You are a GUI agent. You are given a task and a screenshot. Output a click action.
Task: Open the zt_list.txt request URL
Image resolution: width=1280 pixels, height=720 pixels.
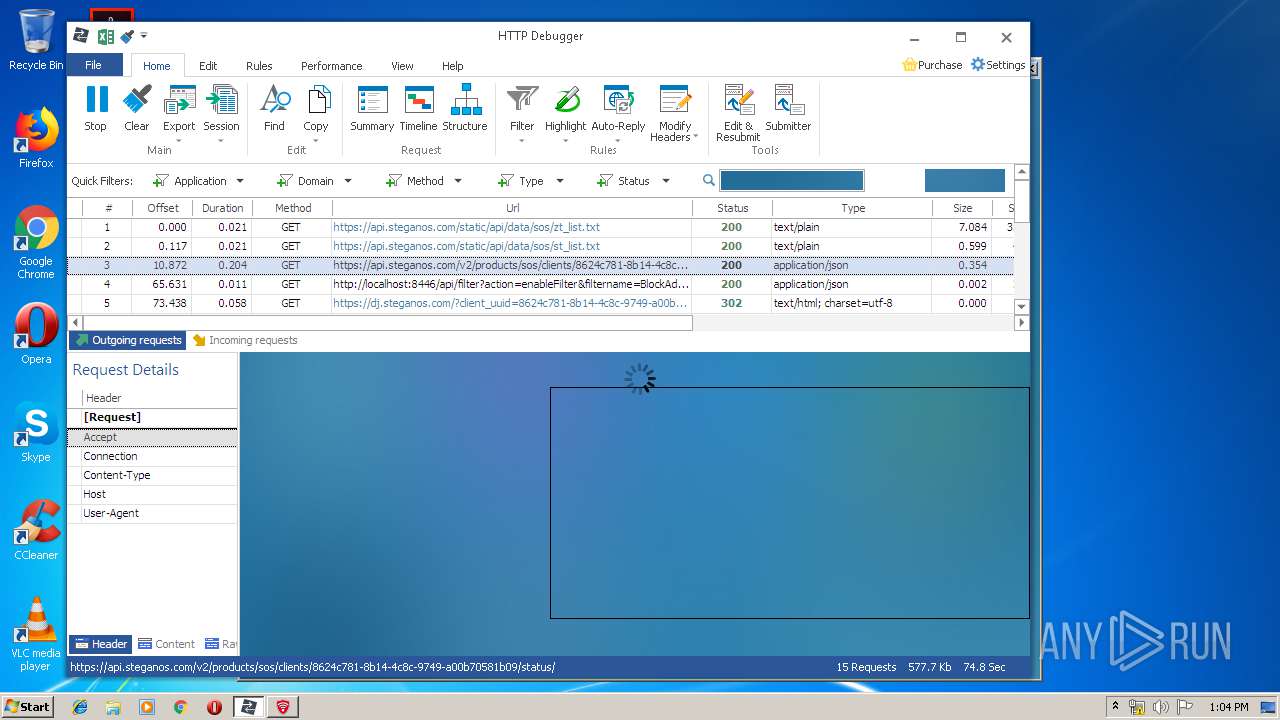(x=466, y=227)
